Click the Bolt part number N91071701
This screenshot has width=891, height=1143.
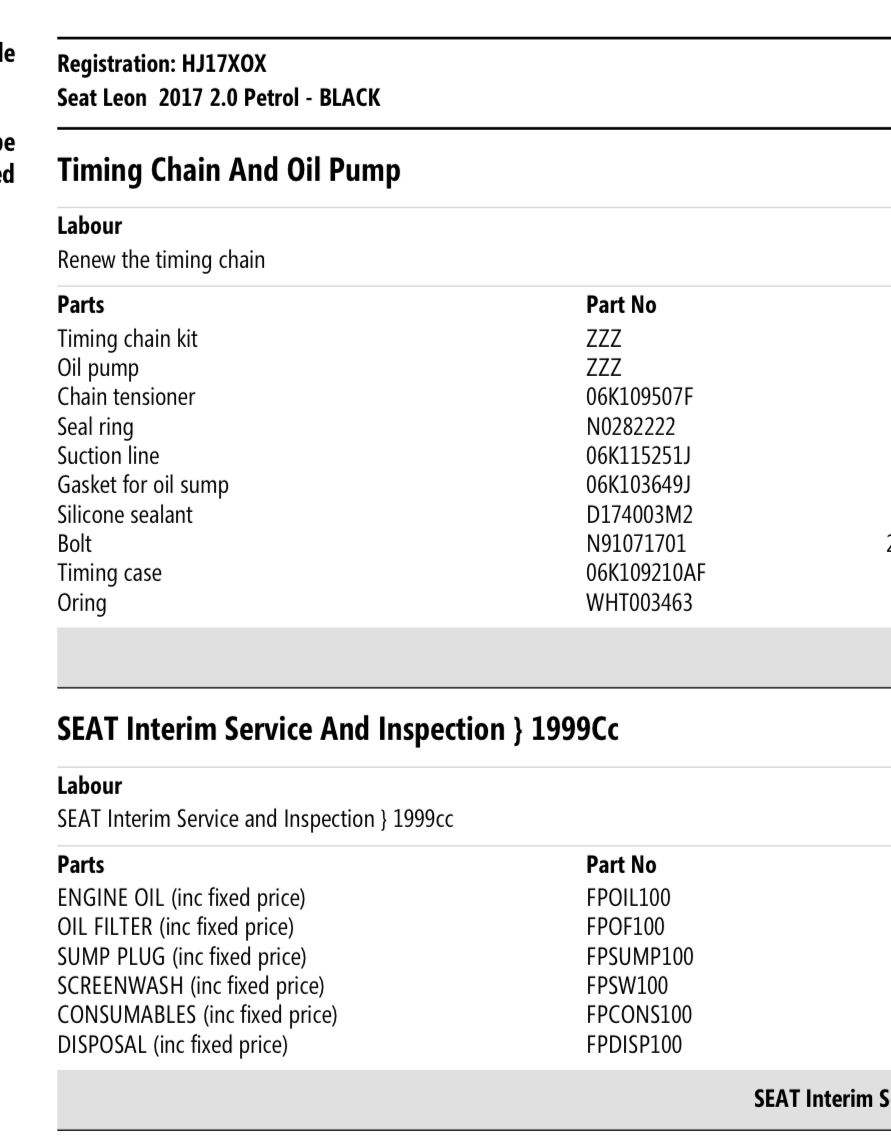point(636,544)
